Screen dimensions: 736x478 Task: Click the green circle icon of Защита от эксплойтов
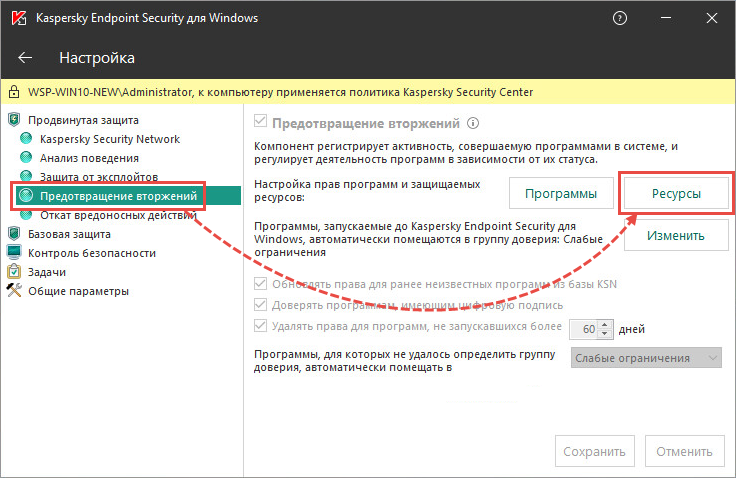tap(26, 176)
